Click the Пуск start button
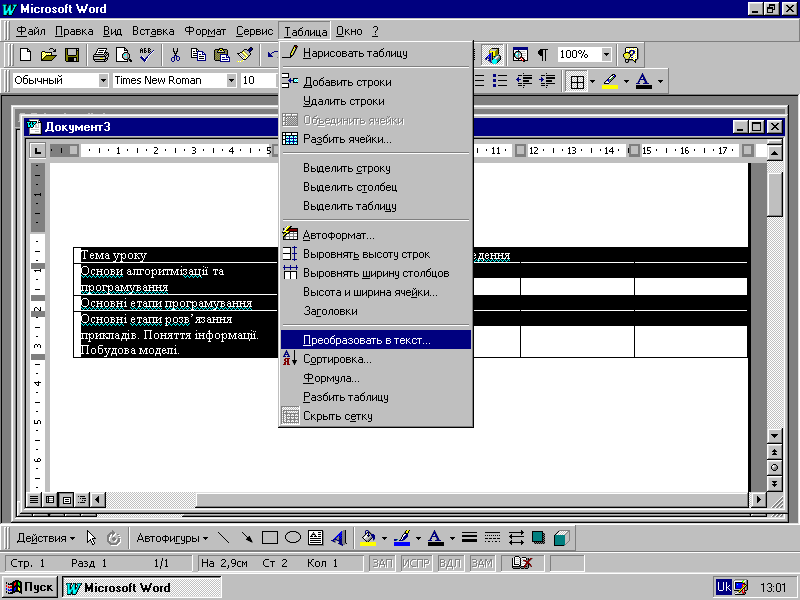The height and width of the screenshot is (600, 800). point(32,587)
